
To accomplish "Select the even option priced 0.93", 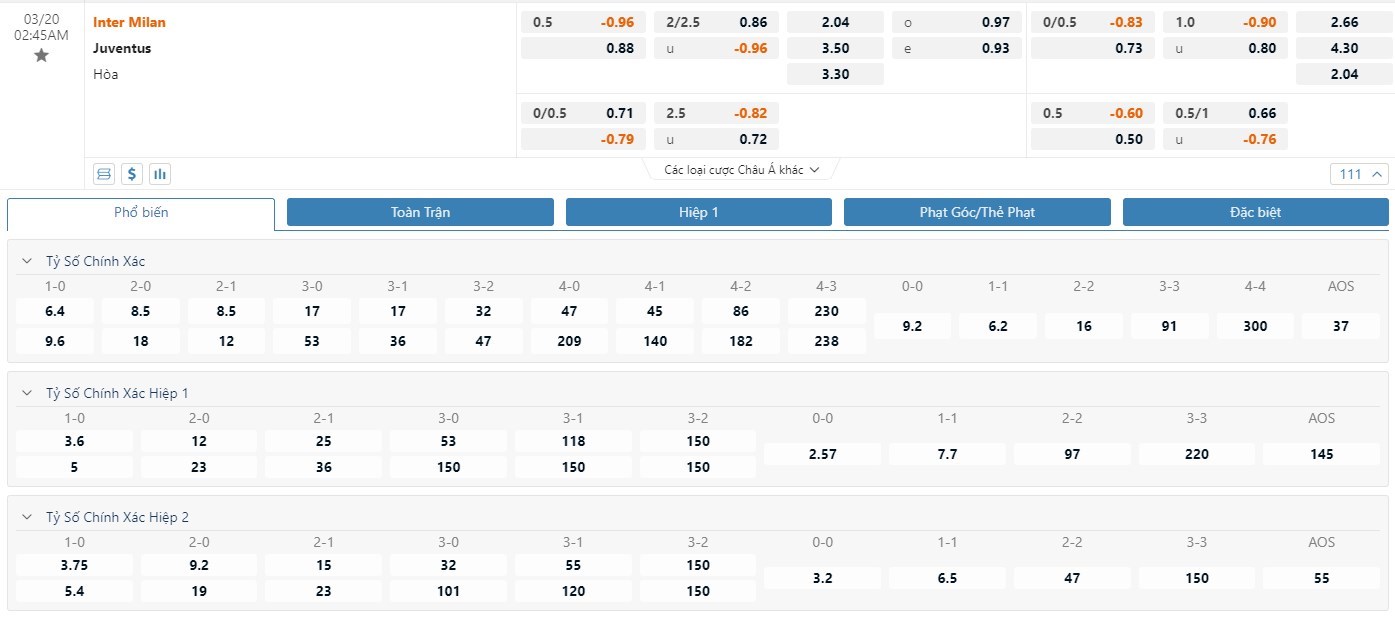I will point(955,48).
